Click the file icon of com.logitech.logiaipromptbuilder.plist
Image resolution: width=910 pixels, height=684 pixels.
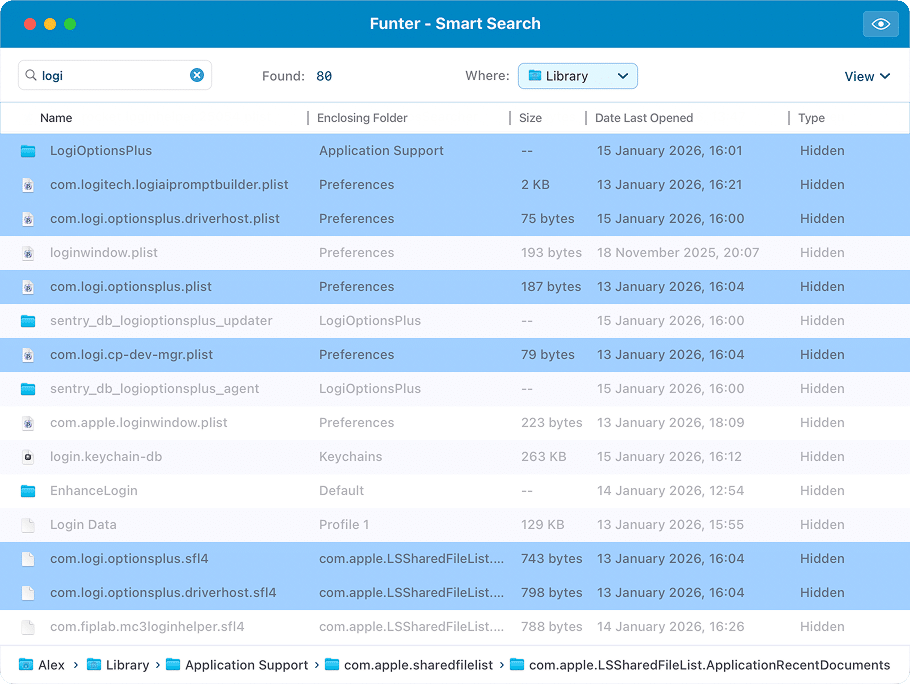28,184
